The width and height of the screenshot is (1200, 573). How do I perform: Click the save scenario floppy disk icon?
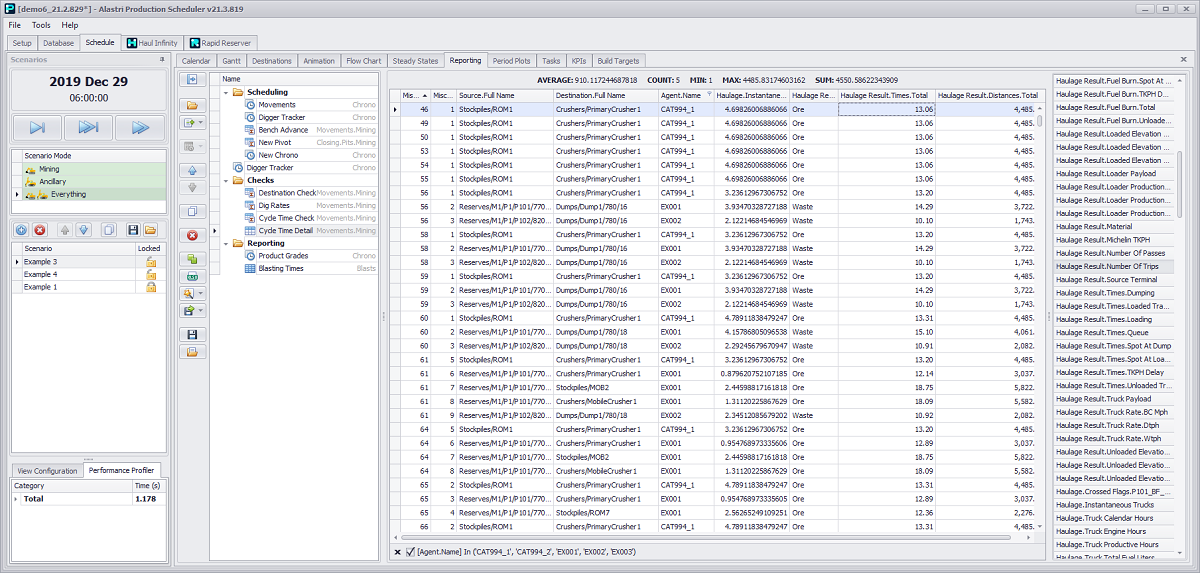click(132, 230)
